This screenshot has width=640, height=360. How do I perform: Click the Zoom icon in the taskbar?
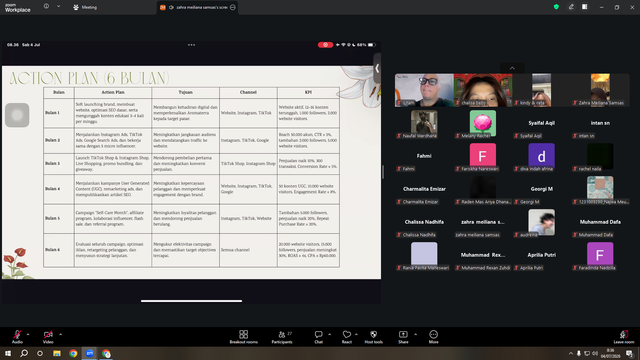coord(90,353)
